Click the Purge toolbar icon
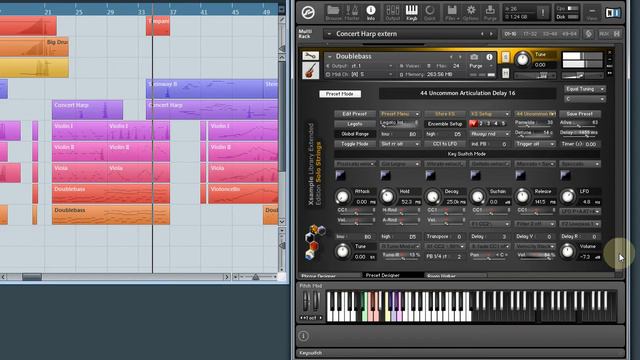Image resolution: width=640 pixels, height=360 pixels. (490, 13)
